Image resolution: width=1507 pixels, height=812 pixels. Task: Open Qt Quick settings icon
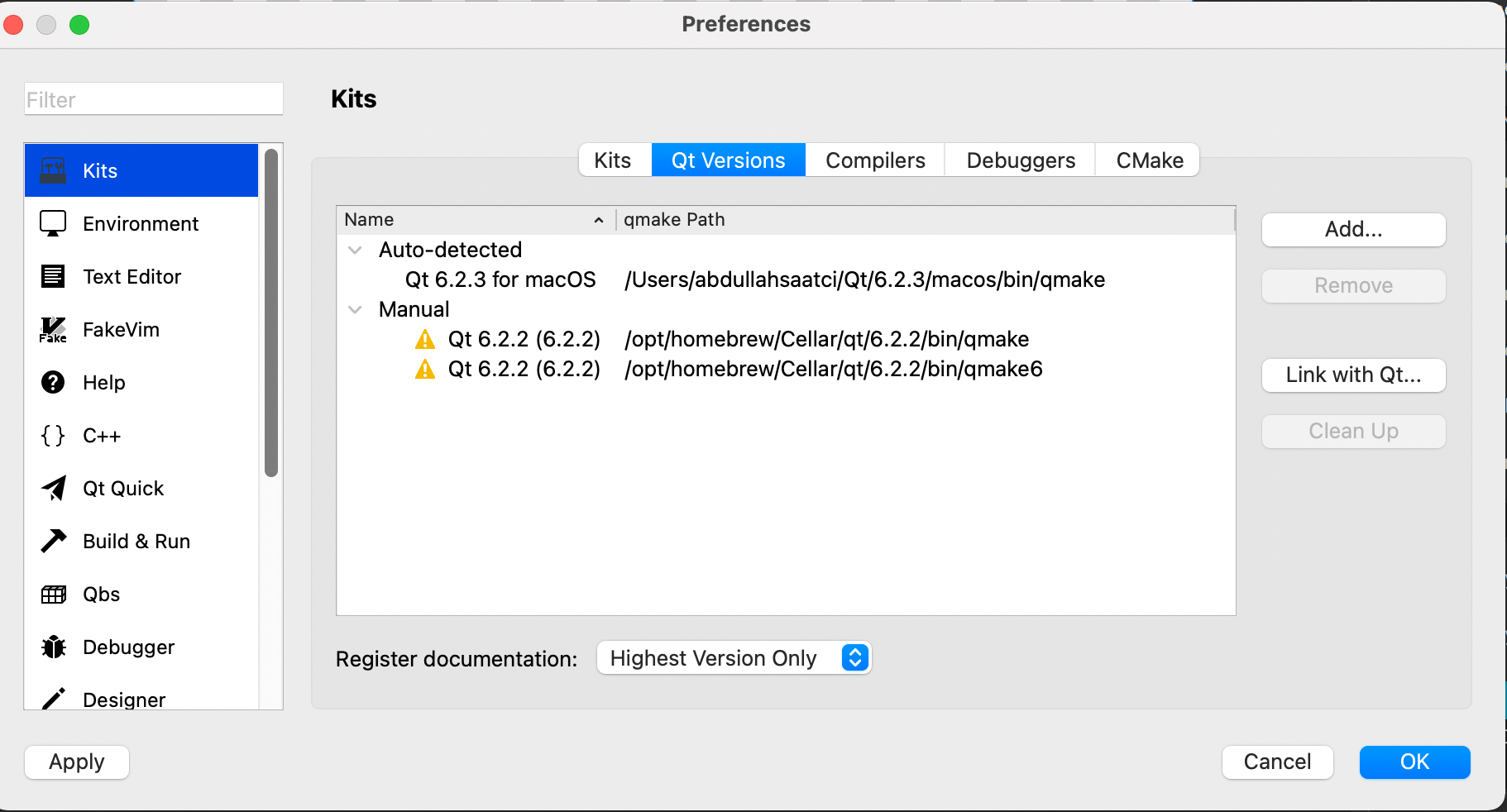click(53, 488)
